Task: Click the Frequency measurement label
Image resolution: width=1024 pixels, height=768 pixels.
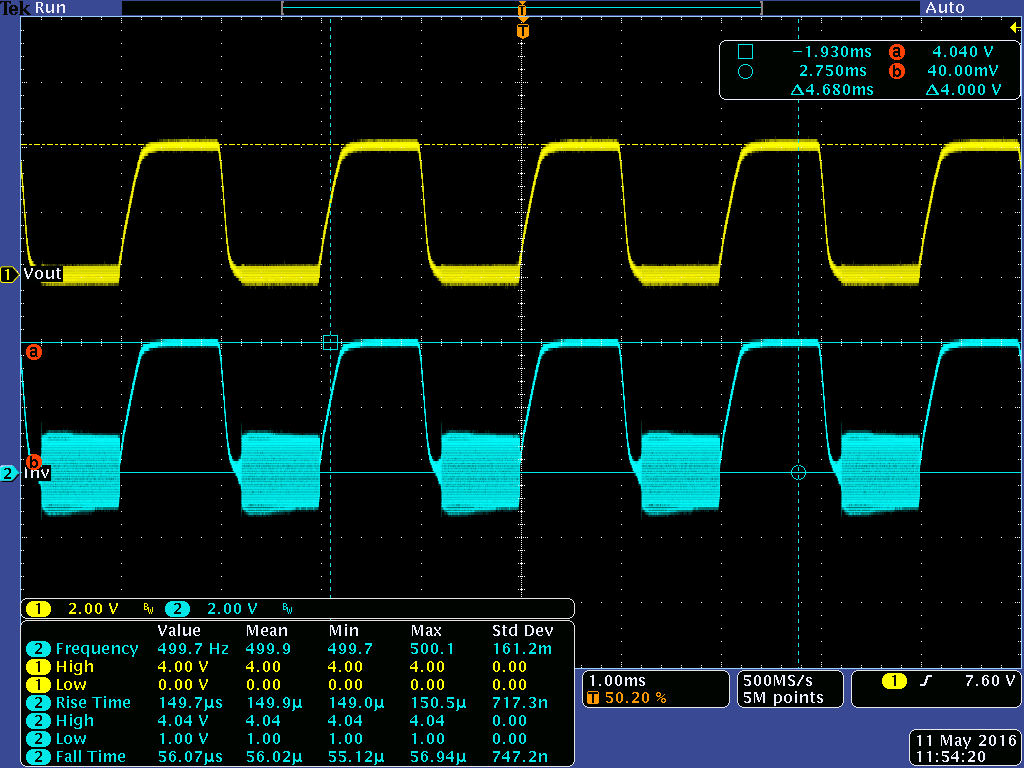Action: coord(97,649)
